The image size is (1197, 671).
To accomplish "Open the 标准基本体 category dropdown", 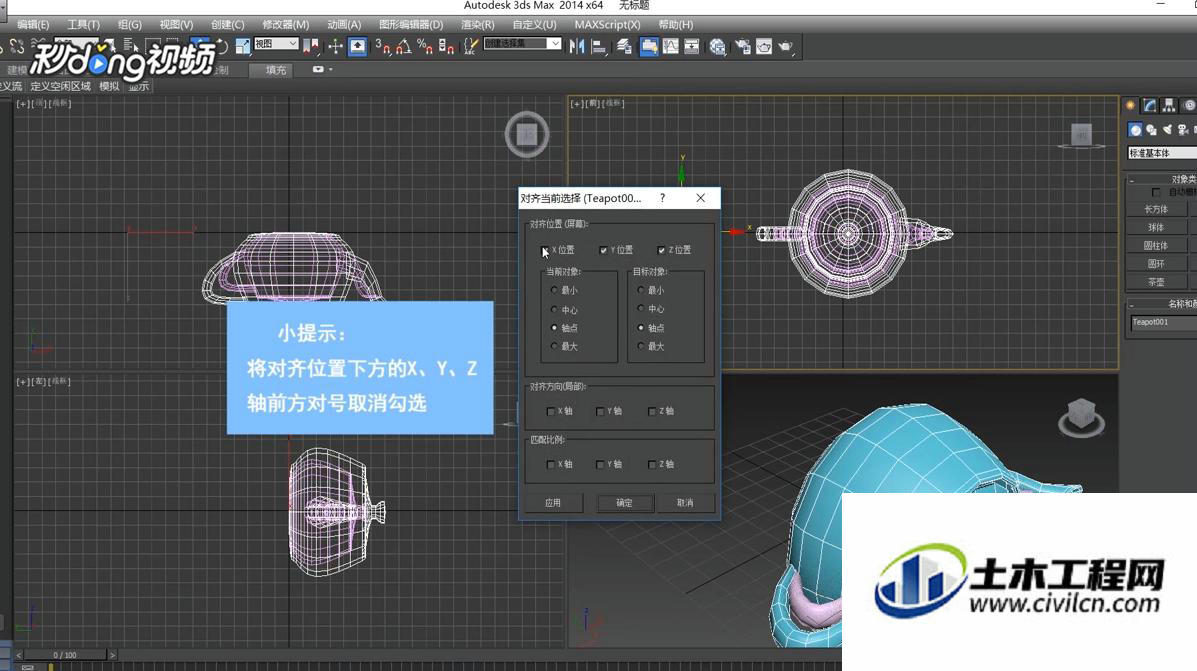I will (1162, 153).
